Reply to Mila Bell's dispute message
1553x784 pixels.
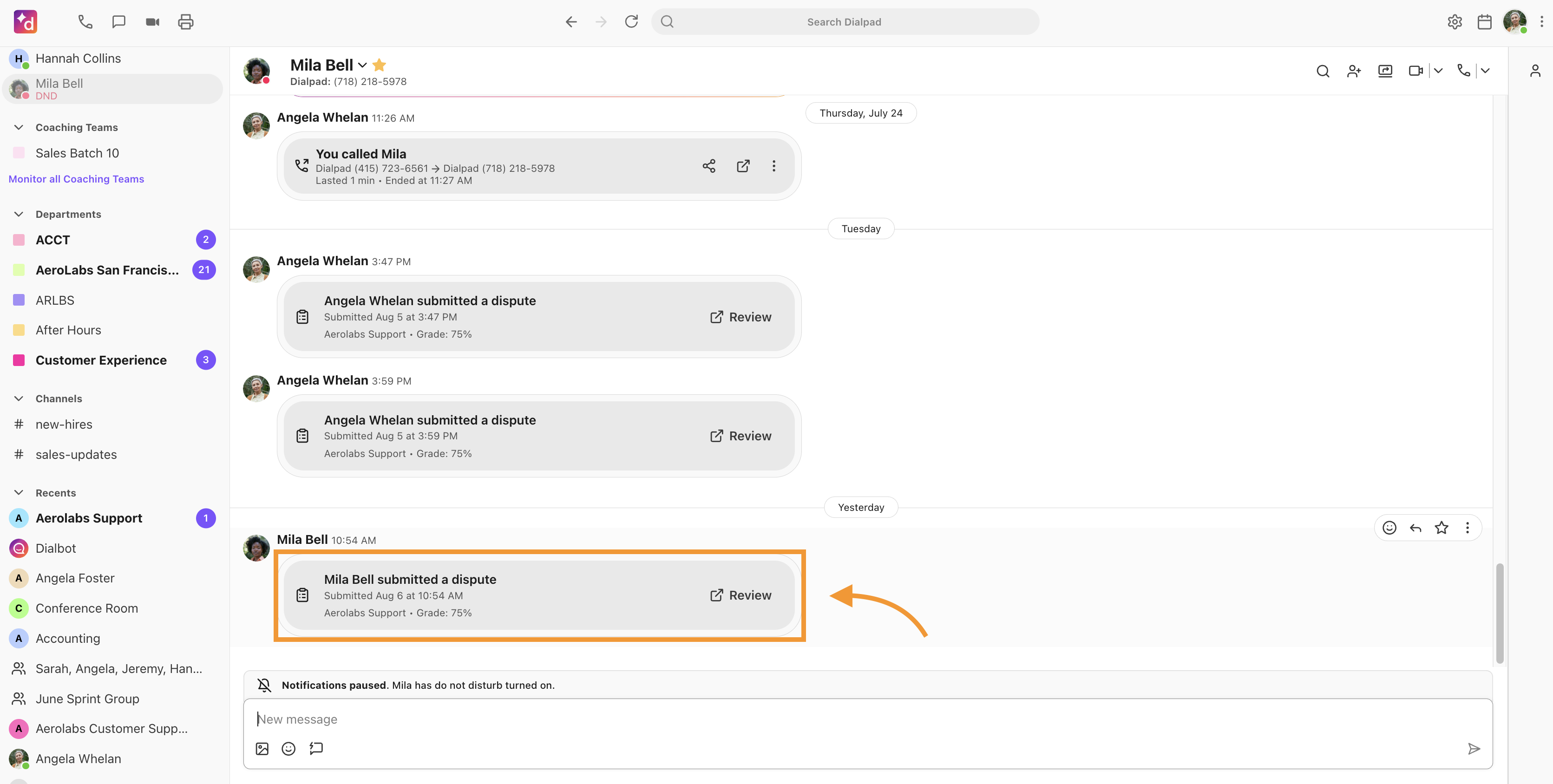click(1415, 528)
